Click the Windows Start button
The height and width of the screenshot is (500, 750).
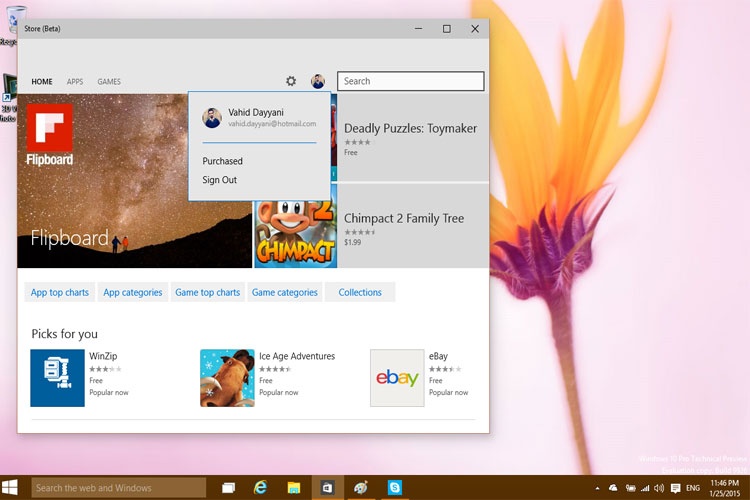(10, 488)
